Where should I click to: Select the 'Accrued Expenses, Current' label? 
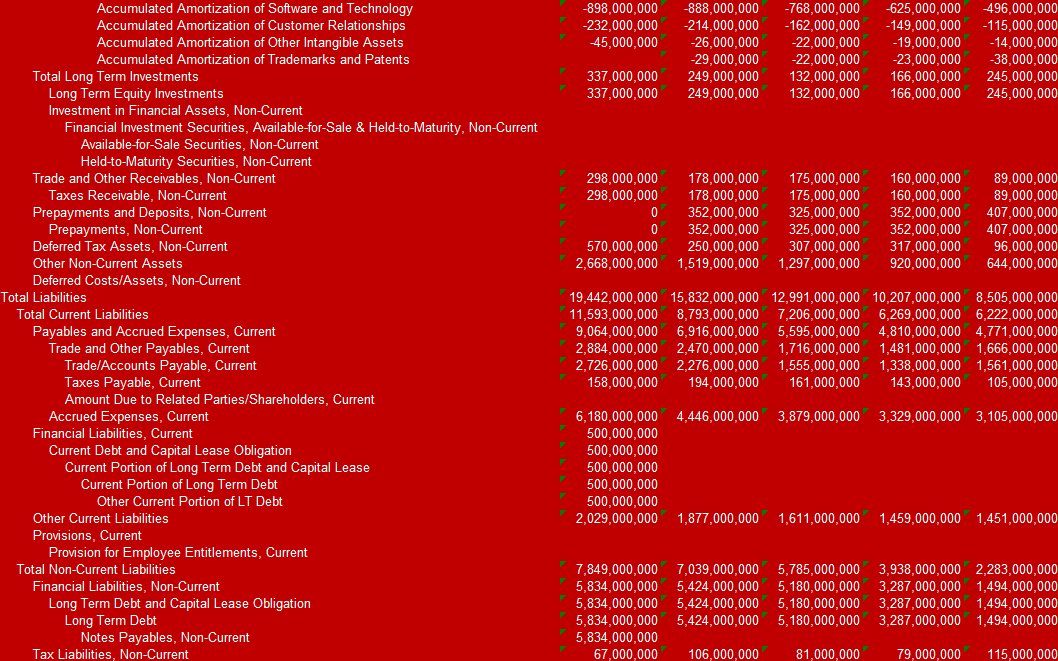pos(128,417)
